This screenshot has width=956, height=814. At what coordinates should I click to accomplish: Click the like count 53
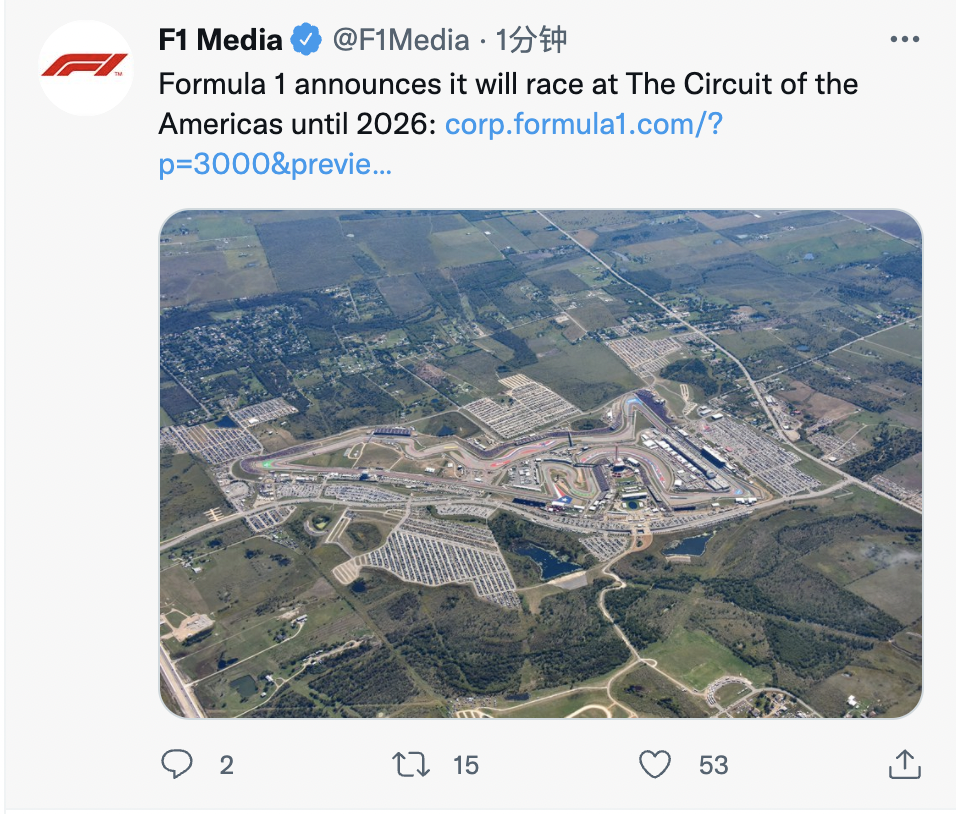coord(713,765)
